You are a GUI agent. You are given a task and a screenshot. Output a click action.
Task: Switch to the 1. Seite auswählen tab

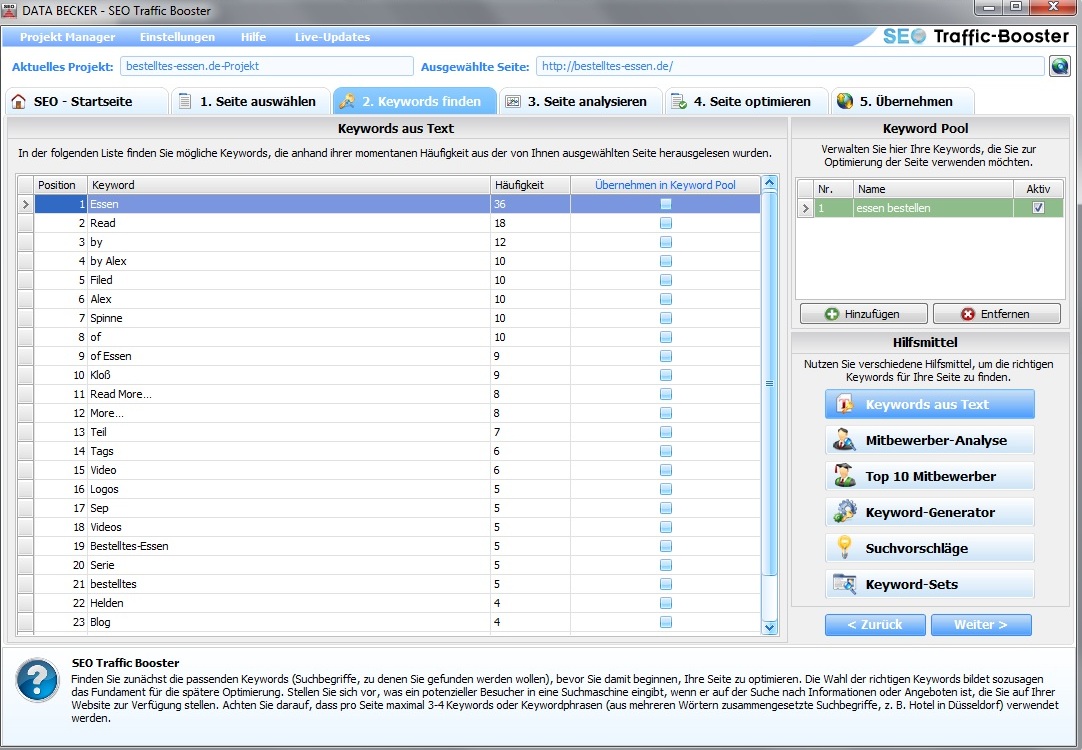[x=253, y=101]
